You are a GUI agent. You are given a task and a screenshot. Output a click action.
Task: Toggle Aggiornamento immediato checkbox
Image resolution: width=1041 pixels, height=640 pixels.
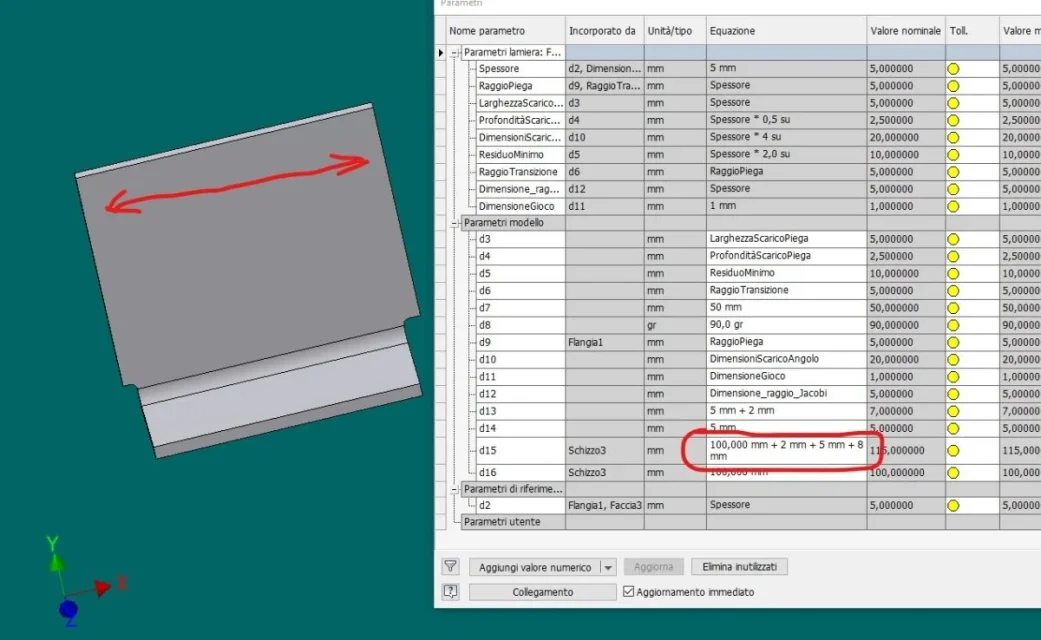629,591
